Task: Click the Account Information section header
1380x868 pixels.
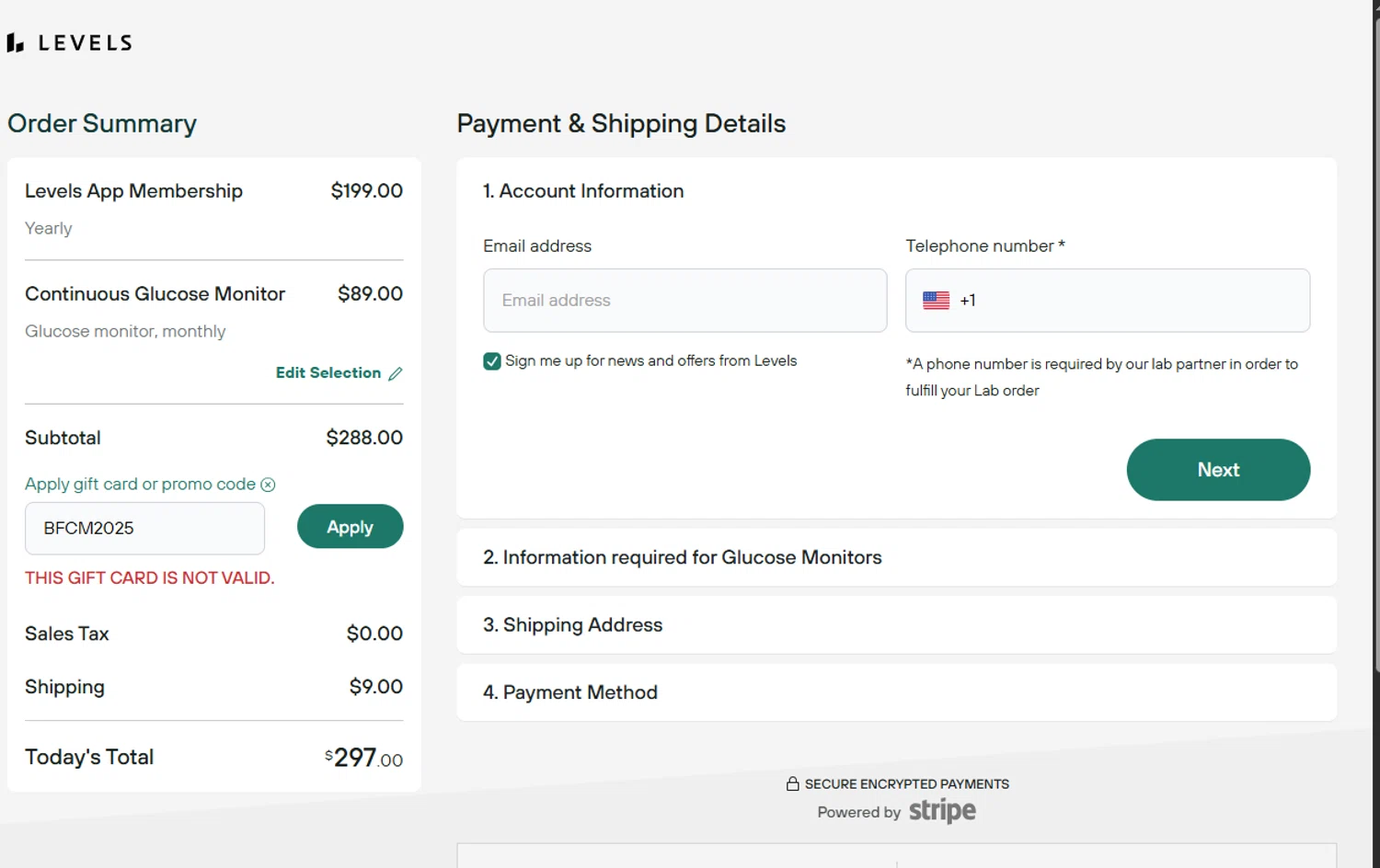Action: pyautogui.click(x=583, y=191)
